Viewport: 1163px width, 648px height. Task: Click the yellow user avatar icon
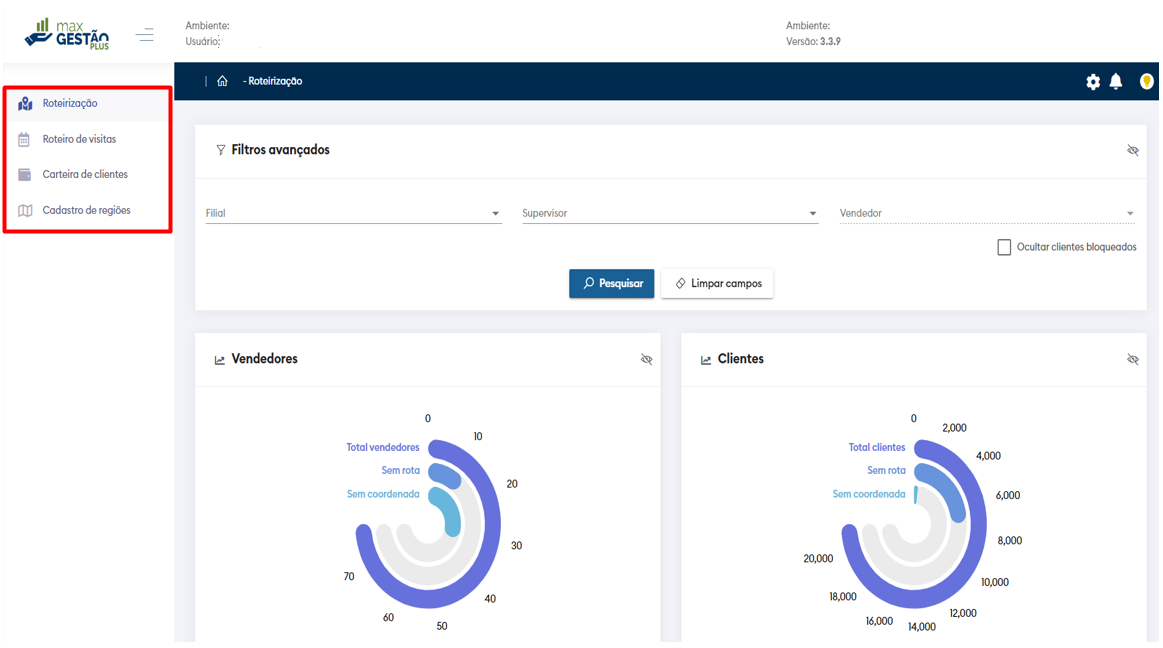[1146, 82]
